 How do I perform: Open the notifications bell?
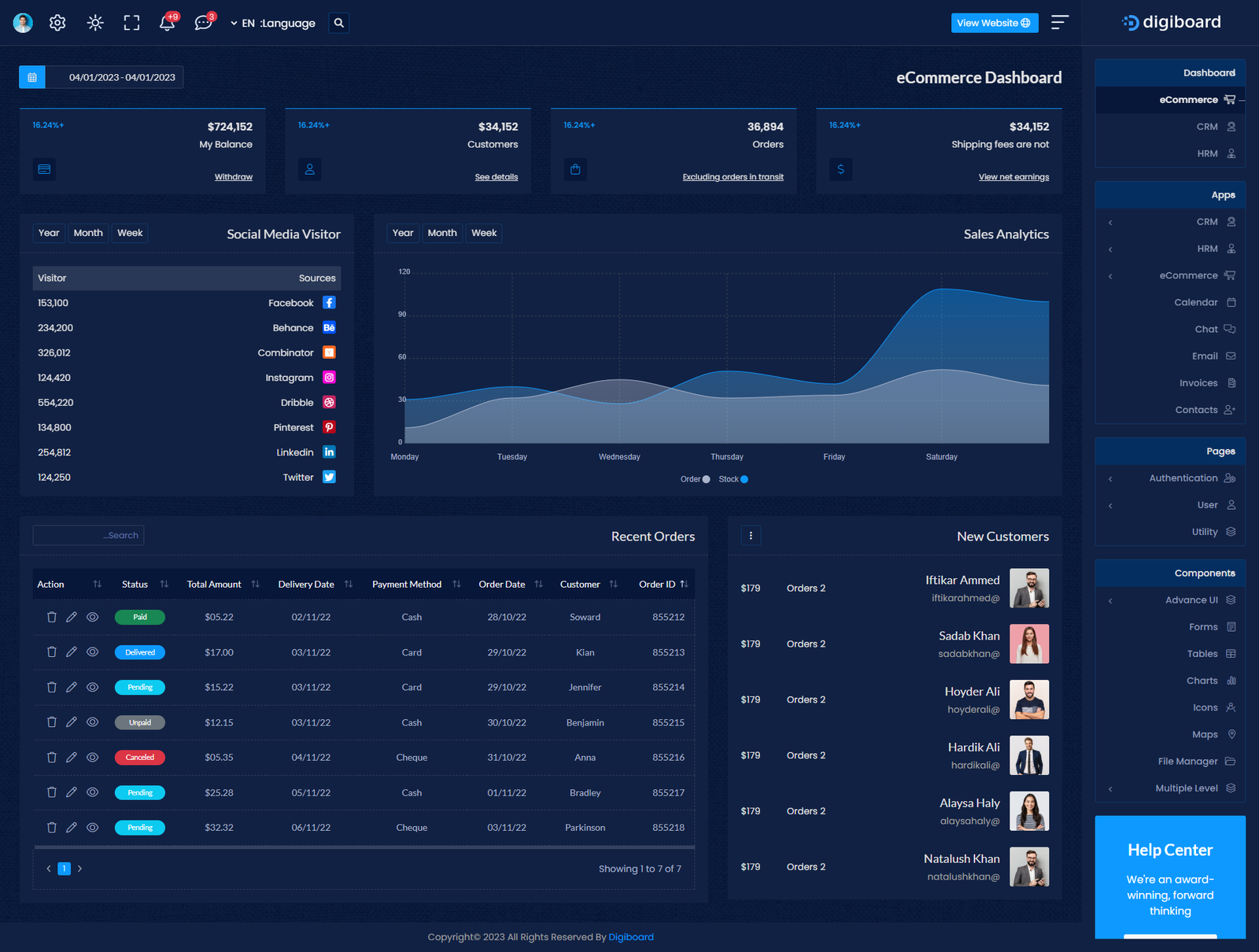167,23
